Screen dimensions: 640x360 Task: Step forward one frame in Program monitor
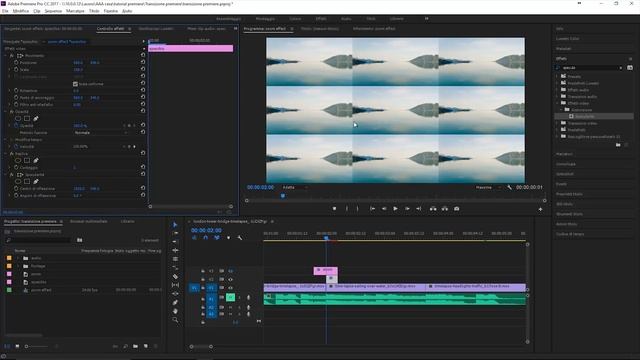(x=407, y=209)
